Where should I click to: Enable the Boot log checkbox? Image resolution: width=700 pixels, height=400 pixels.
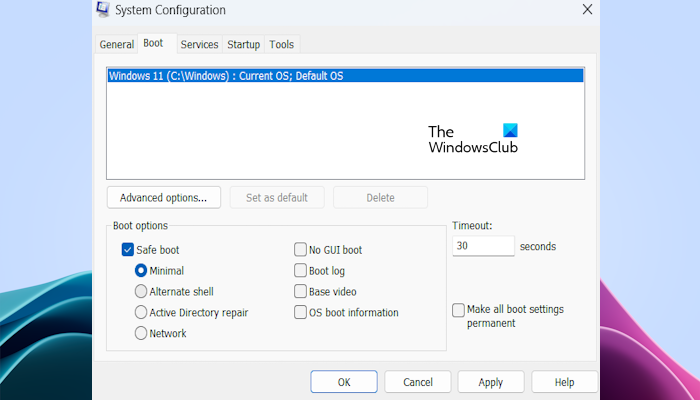point(300,271)
